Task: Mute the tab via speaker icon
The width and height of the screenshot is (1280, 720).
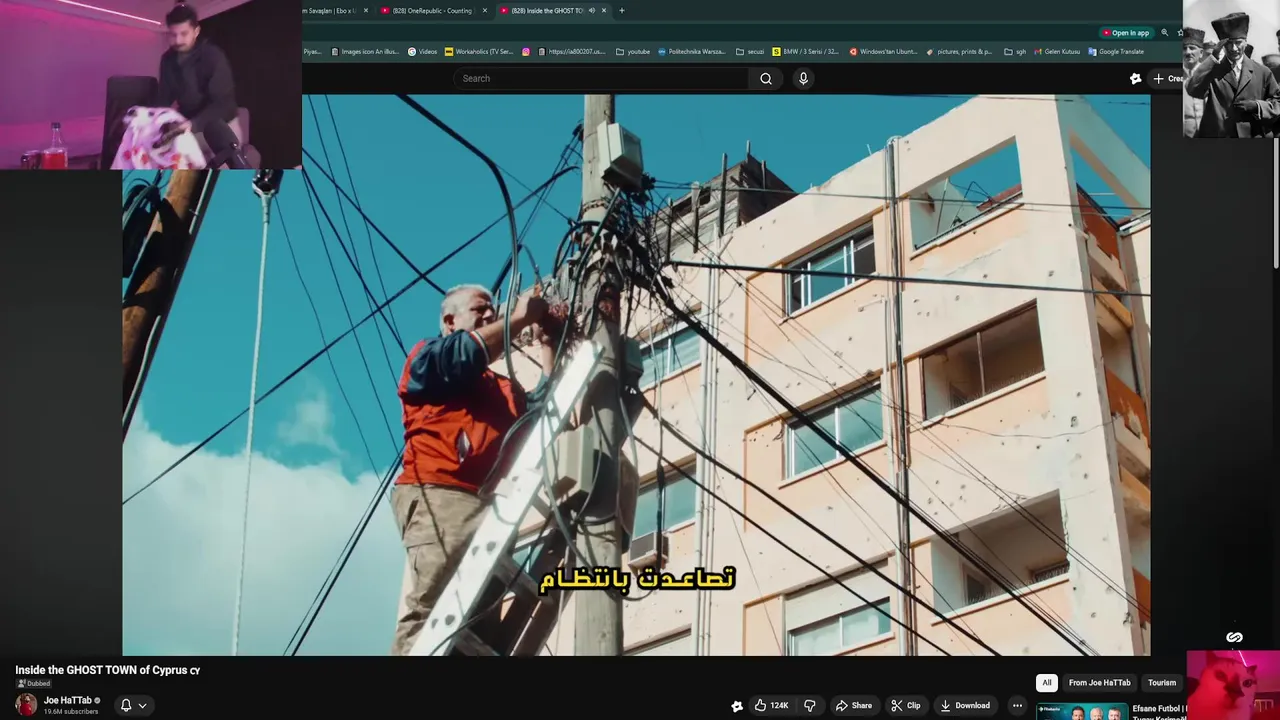Action: [x=591, y=11]
